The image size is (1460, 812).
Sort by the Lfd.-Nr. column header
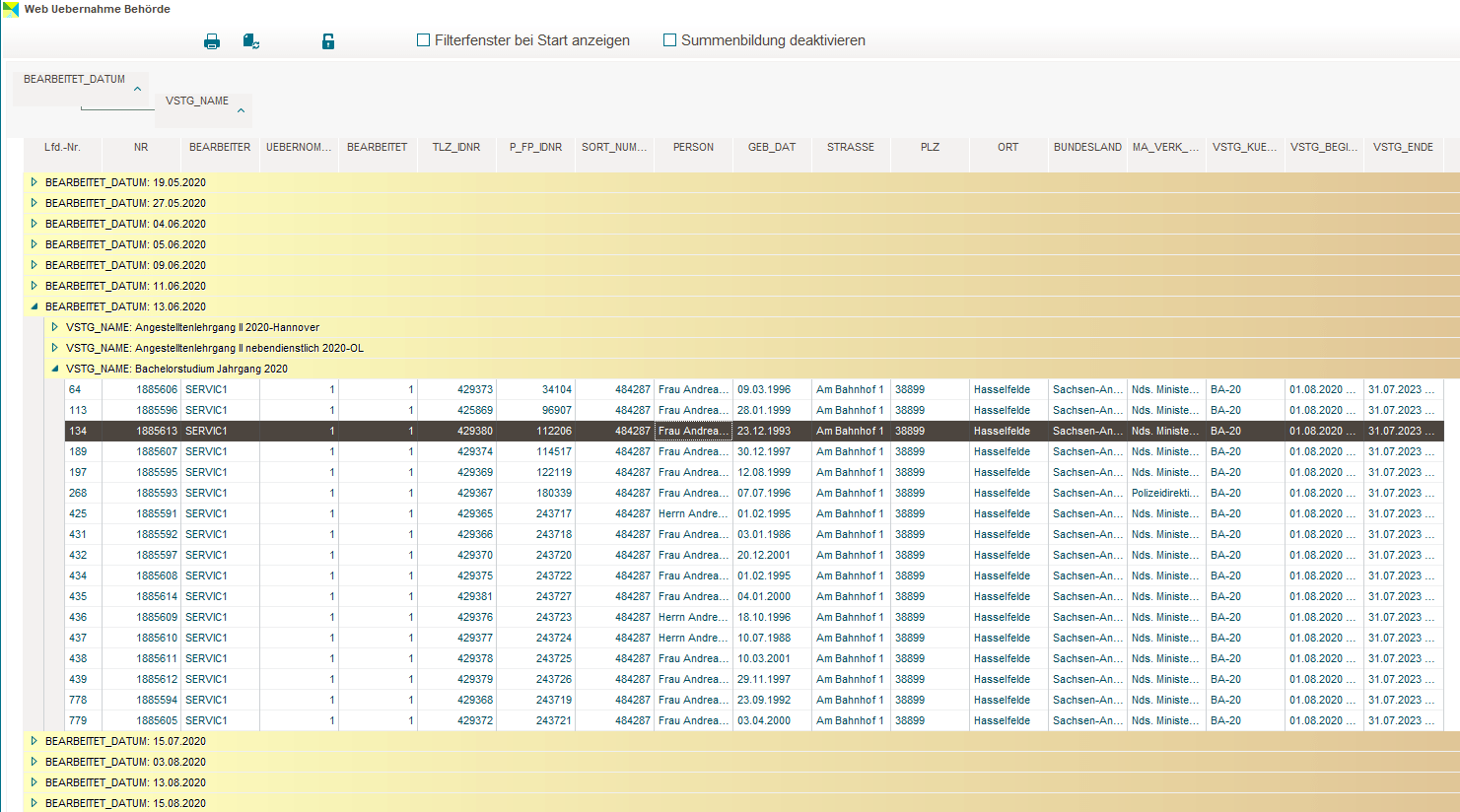[62, 147]
